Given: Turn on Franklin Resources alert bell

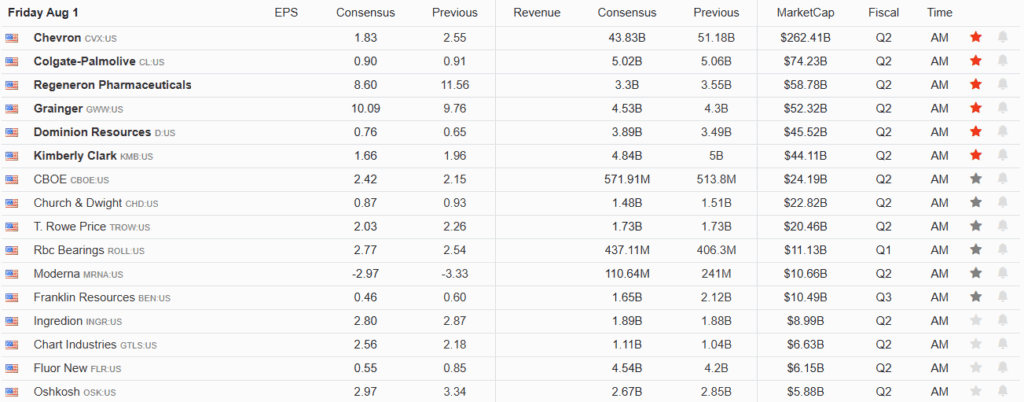Looking at the screenshot, I should pyautogui.click(x=1002, y=298).
